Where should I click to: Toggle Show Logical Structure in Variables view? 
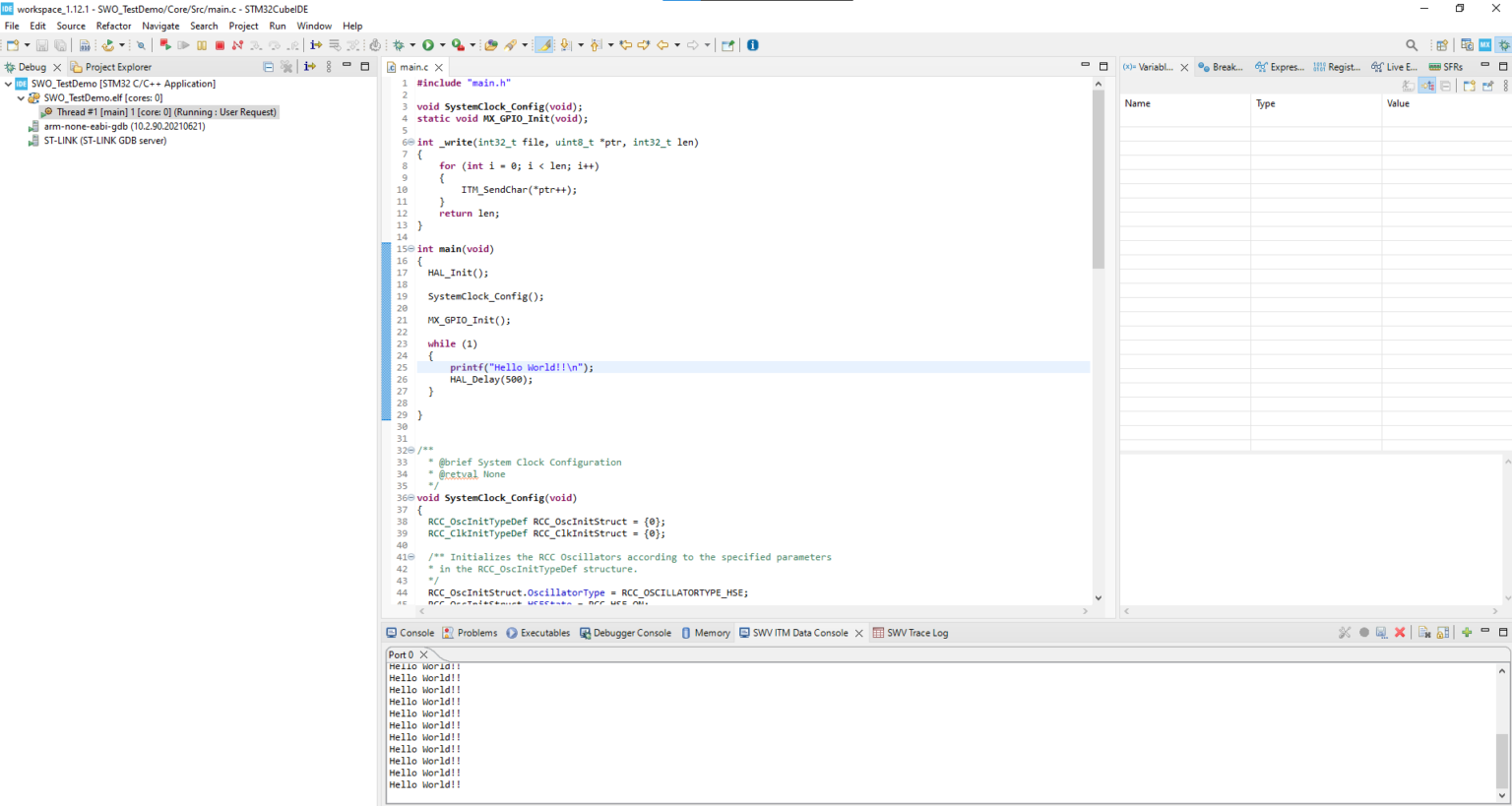coord(1427,85)
